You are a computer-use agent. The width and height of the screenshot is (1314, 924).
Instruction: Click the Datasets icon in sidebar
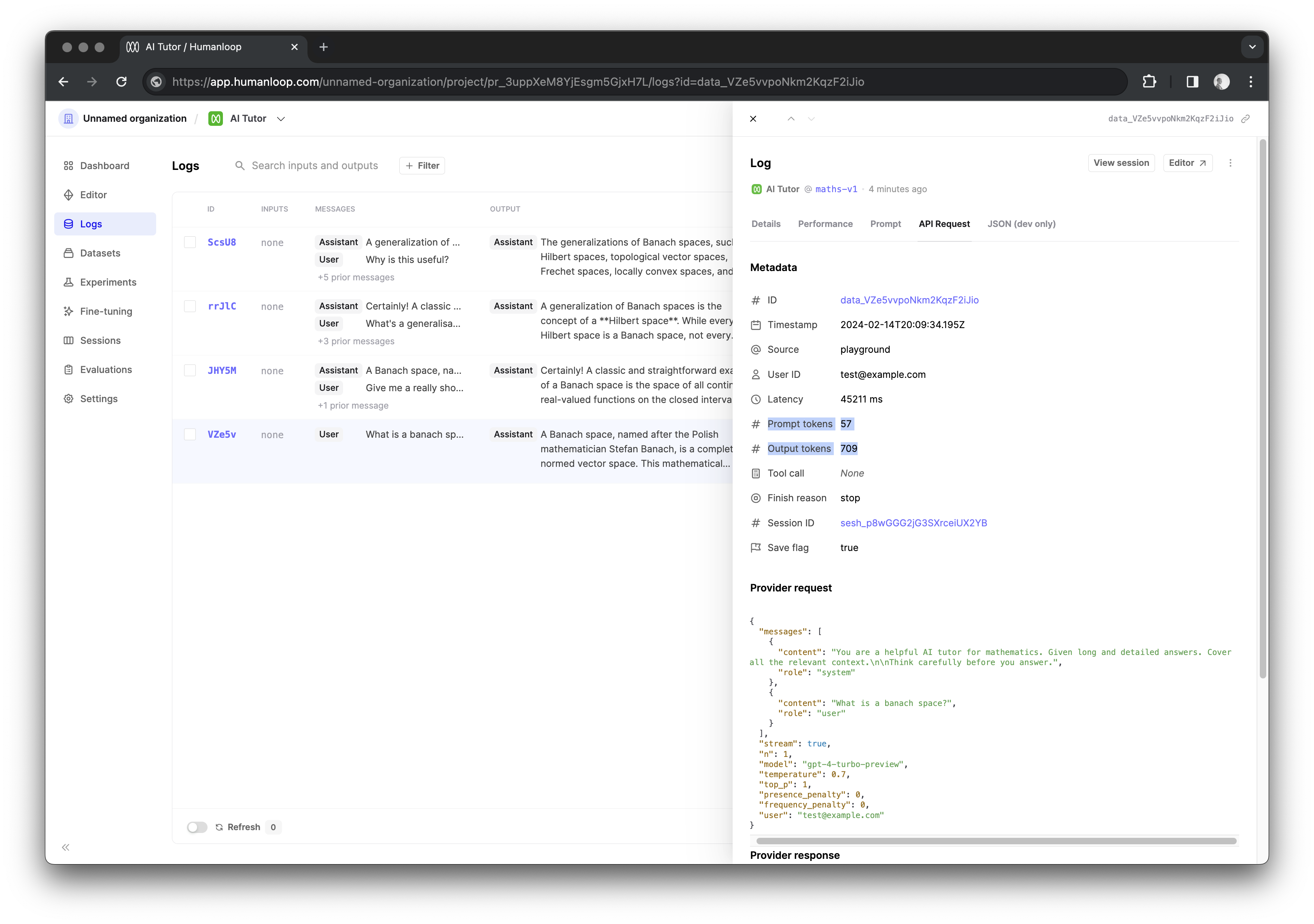[x=69, y=254]
